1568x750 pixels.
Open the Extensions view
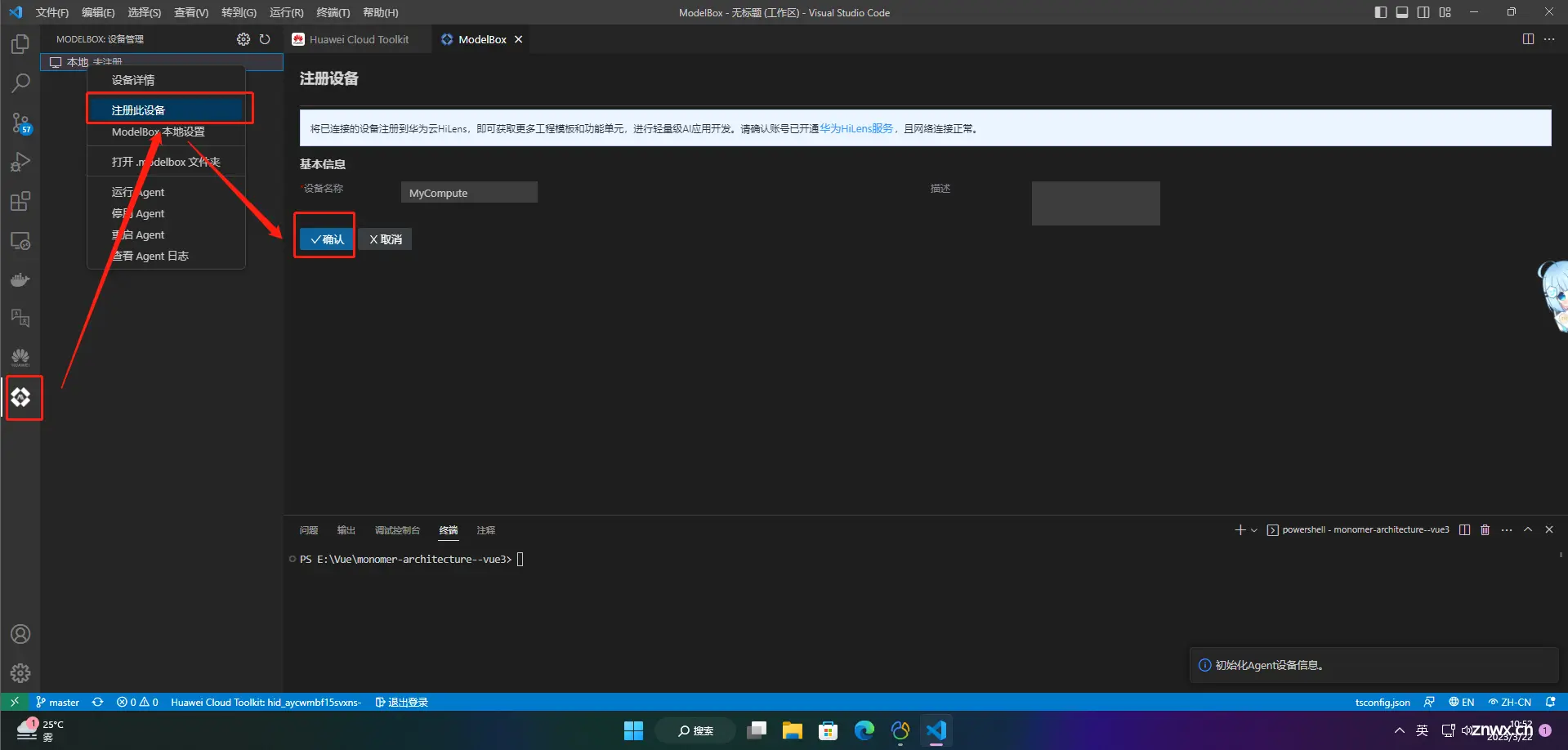tap(20, 201)
